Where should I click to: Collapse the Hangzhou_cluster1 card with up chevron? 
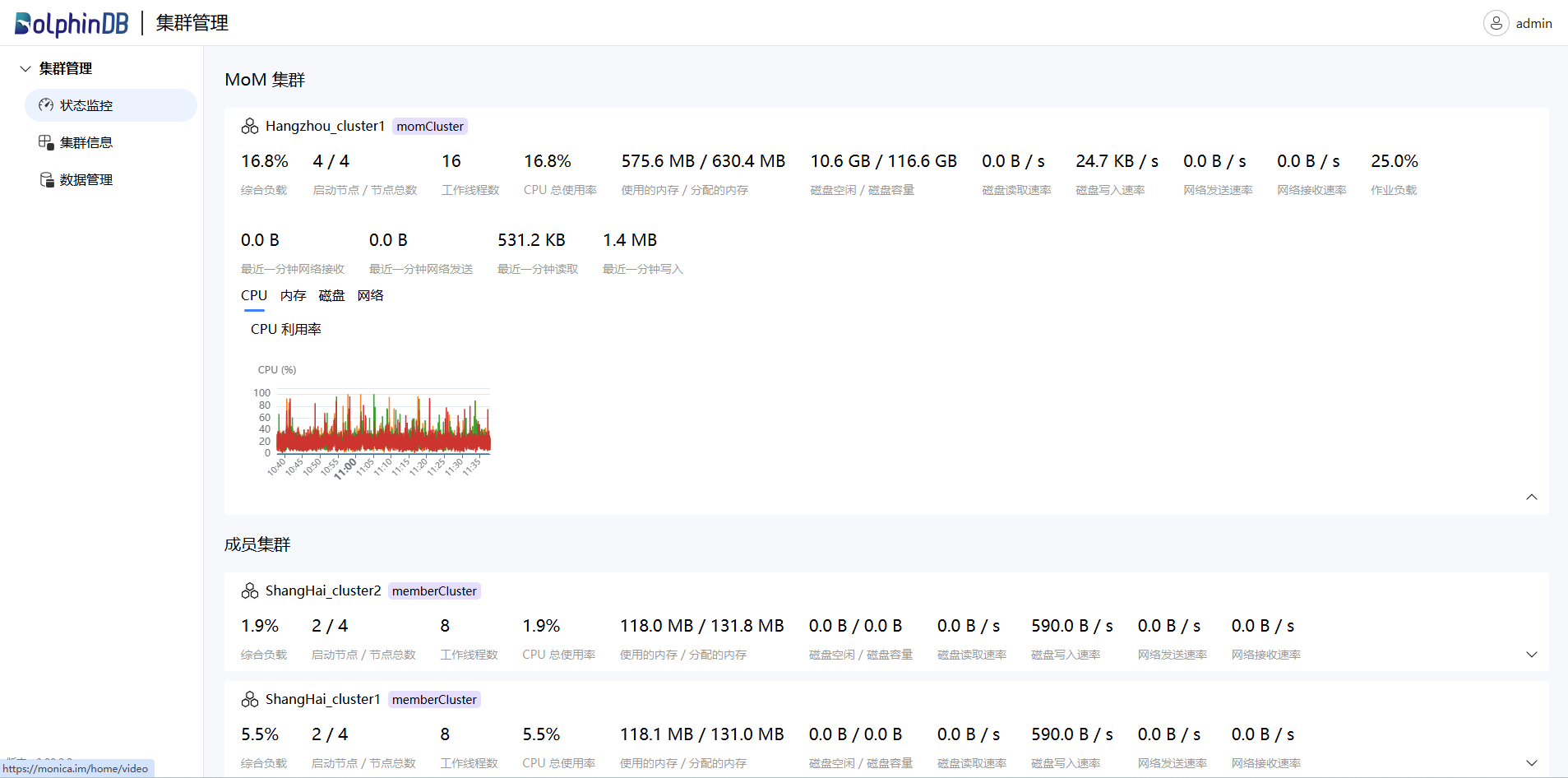[1532, 497]
